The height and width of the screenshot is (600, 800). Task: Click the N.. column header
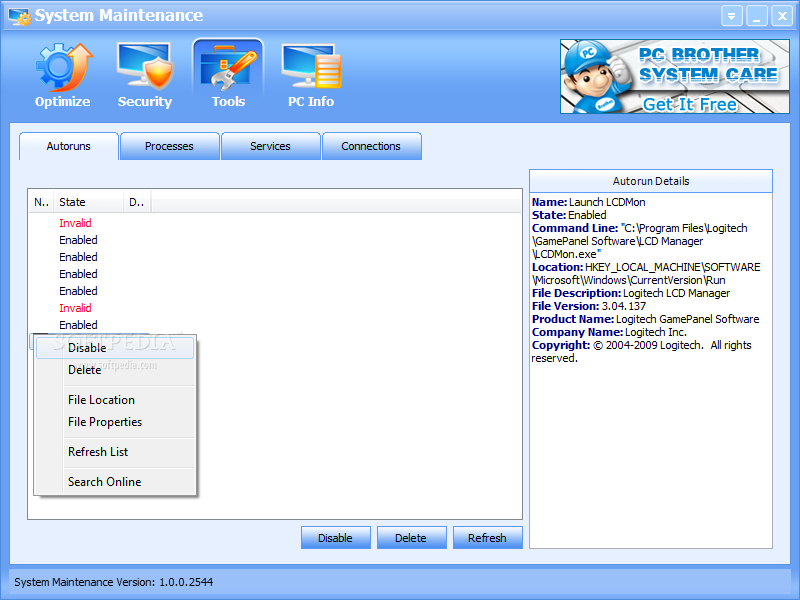[41, 202]
